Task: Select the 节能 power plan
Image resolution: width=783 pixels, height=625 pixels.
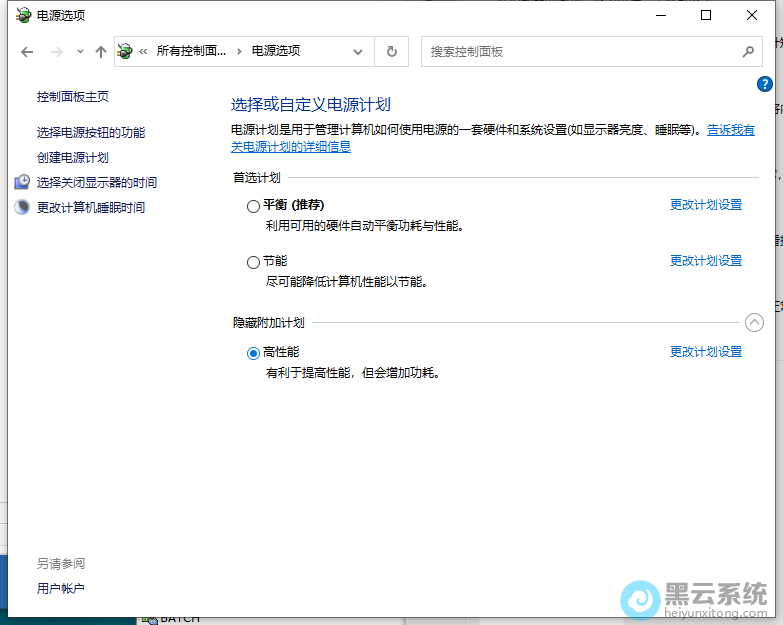Action: click(253, 262)
